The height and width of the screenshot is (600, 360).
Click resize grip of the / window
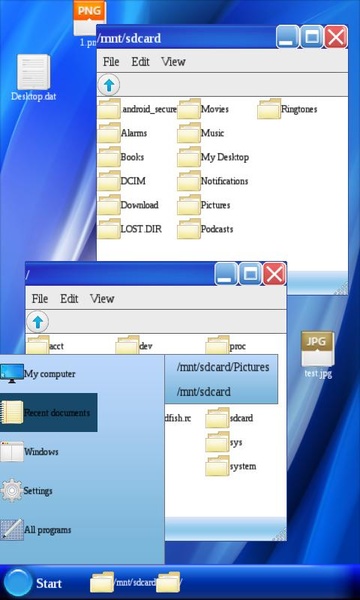(x=280, y=535)
